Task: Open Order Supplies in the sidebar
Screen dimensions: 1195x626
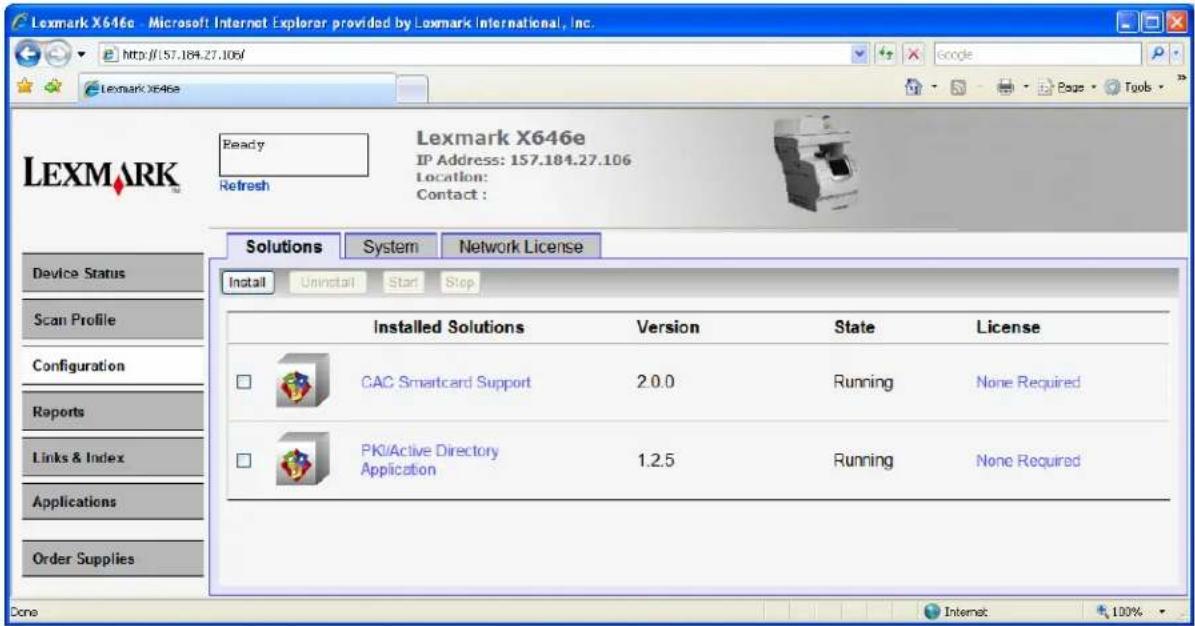Action: [x=113, y=559]
